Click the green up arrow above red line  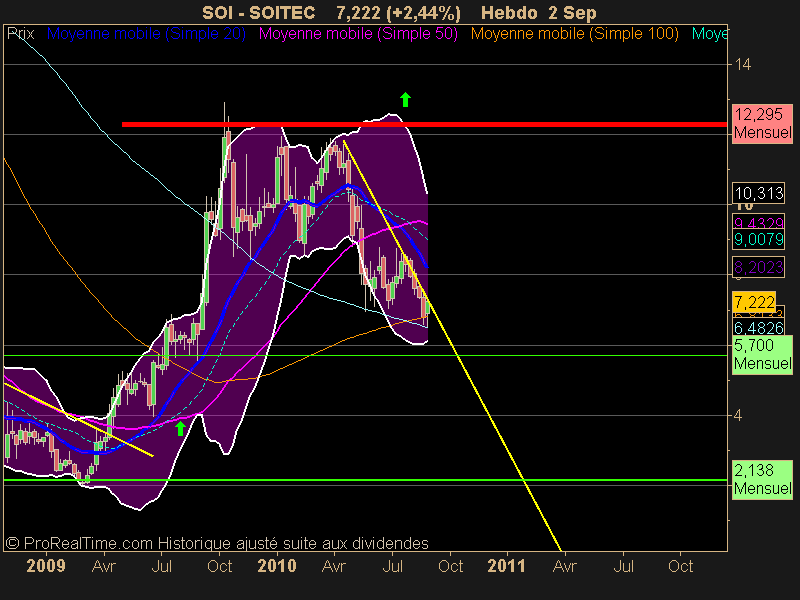(x=405, y=99)
